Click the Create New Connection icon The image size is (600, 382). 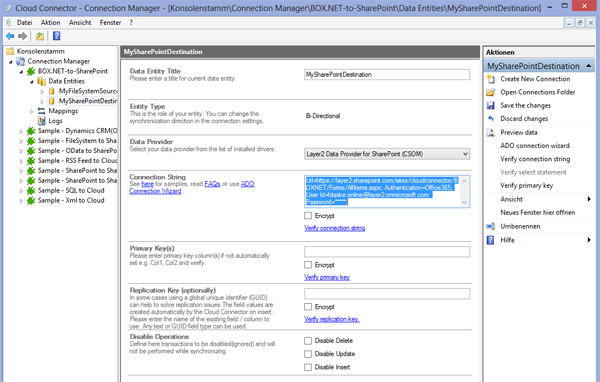click(x=491, y=79)
